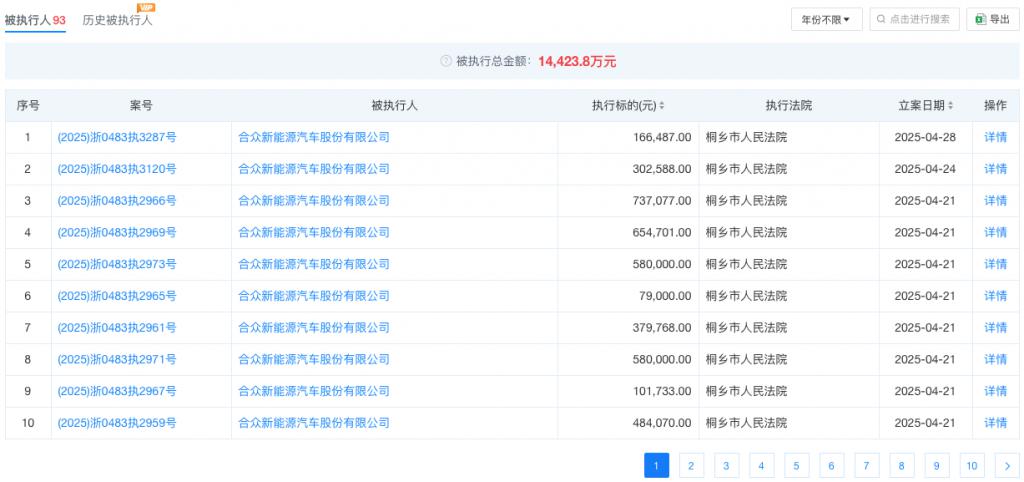Go to pagination page 2
This screenshot has width=1024, height=482.
pos(691,466)
